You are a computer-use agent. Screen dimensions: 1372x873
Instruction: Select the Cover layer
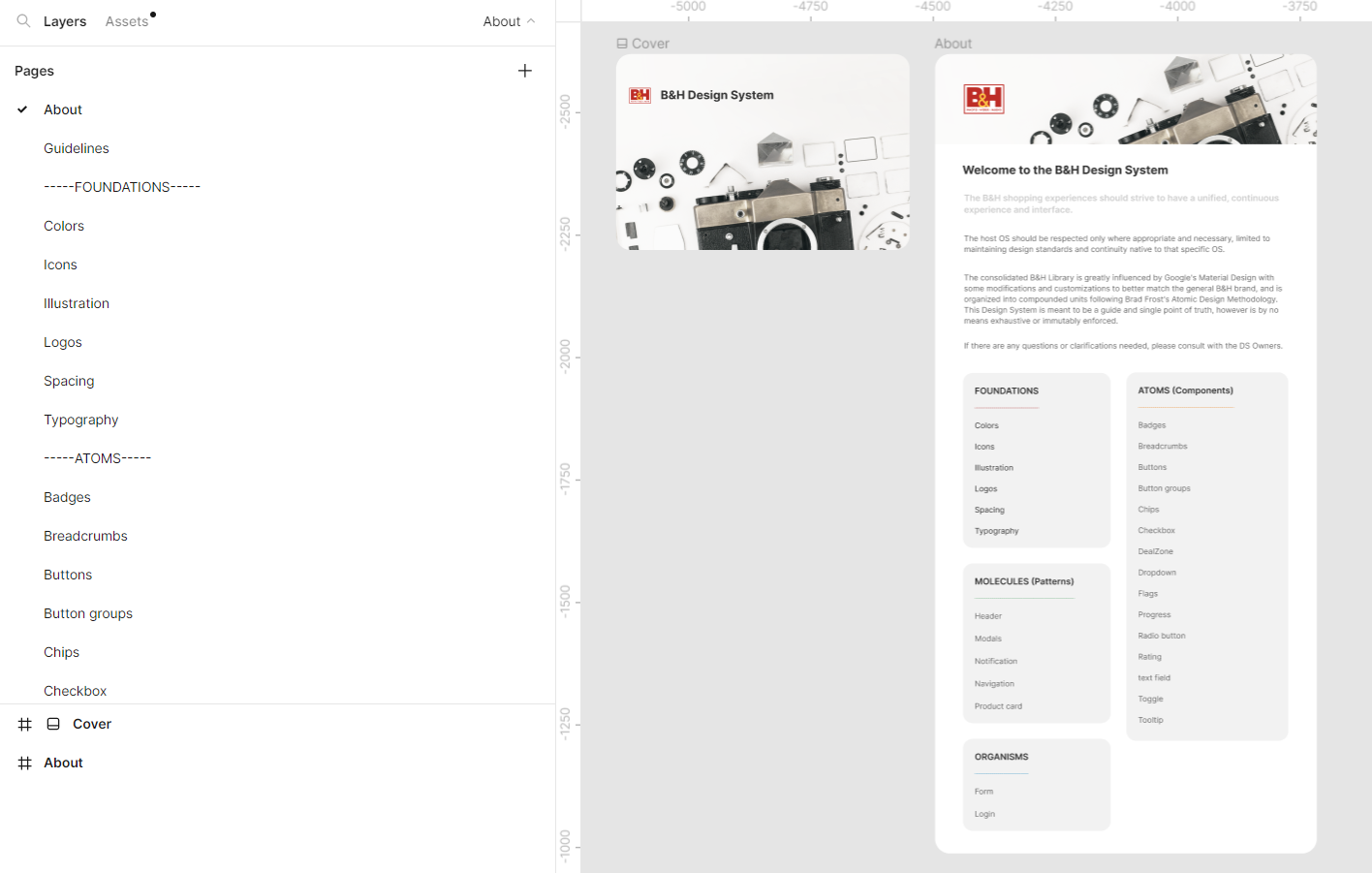(x=92, y=724)
